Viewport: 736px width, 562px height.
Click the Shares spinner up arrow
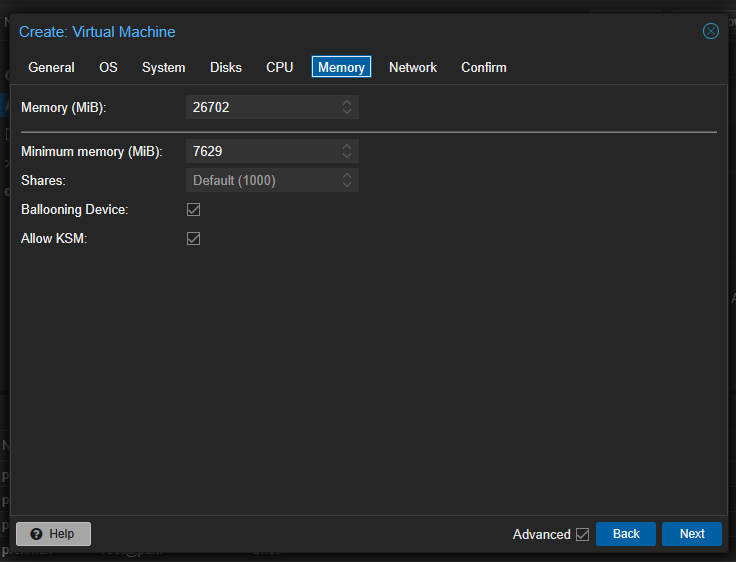[x=347, y=176]
